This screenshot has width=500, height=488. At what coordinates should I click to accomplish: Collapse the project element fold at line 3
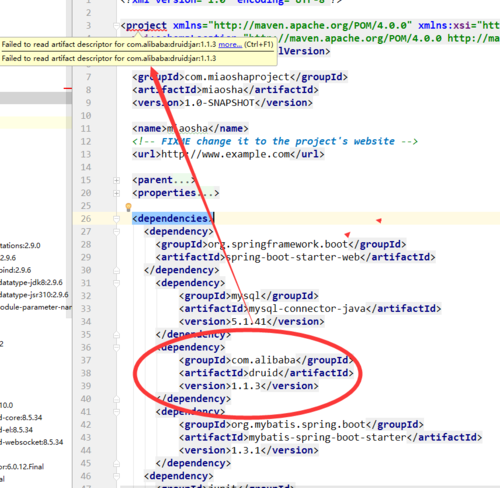[x=116, y=26]
